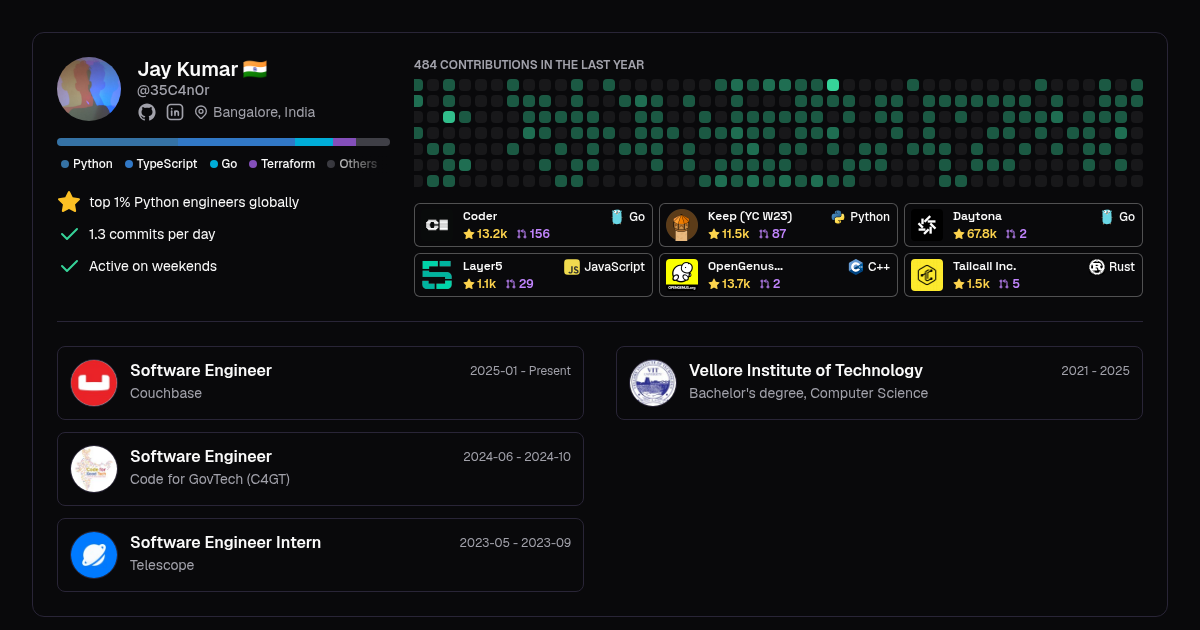The height and width of the screenshot is (630, 1200).
Task: Click the Vellore Institute of Technology crest
Action: click(653, 383)
